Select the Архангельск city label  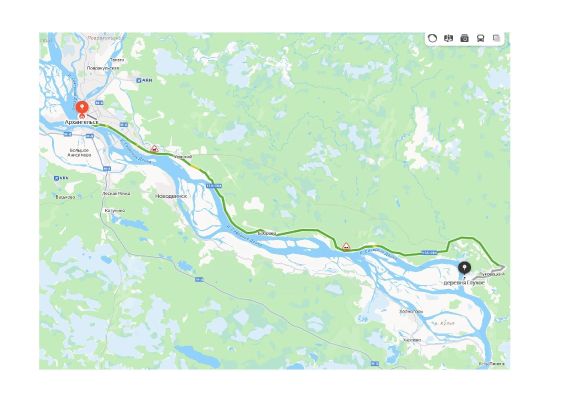(x=81, y=122)
